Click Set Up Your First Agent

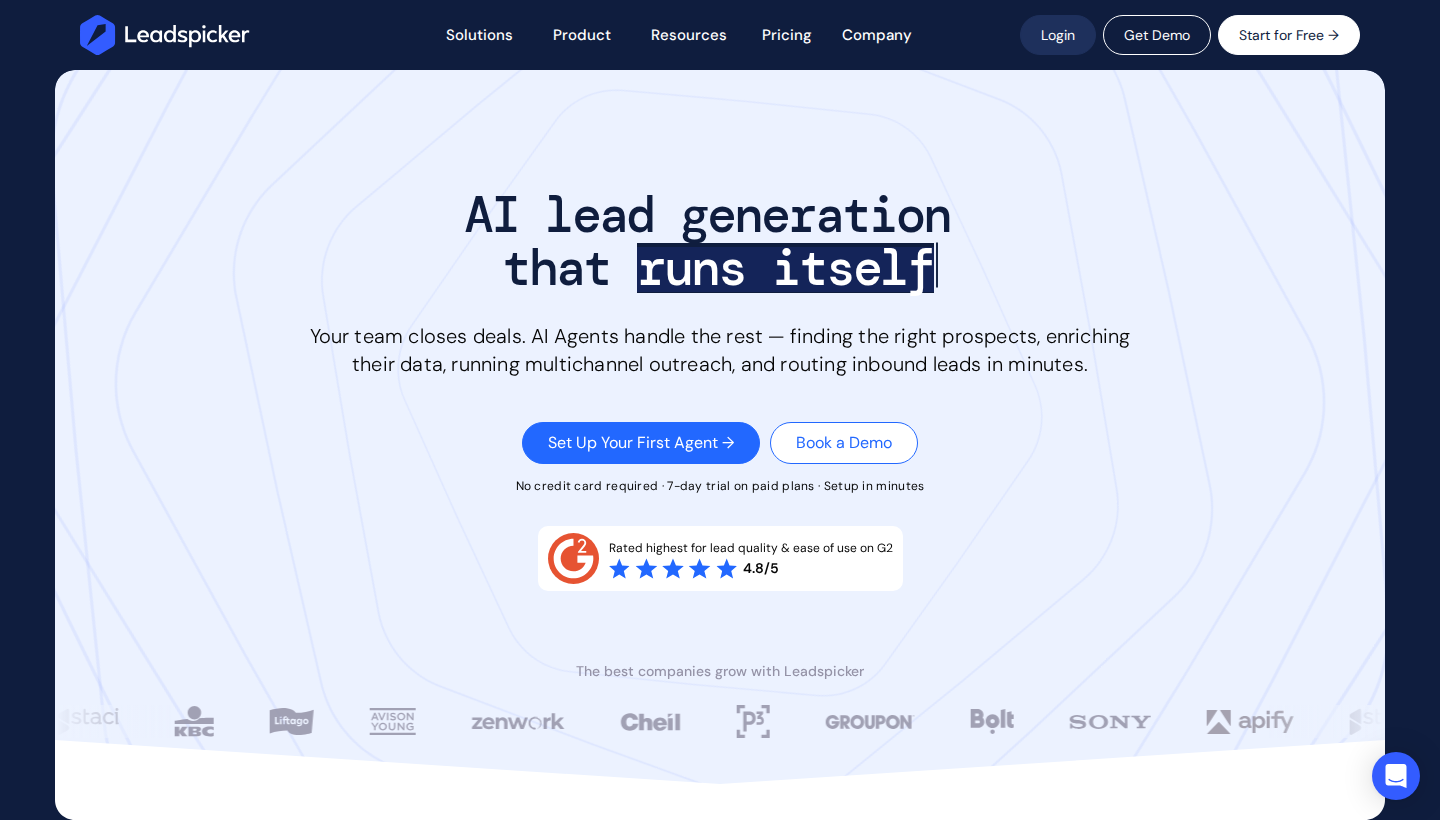pyautogui.click(x=641, y=443)
